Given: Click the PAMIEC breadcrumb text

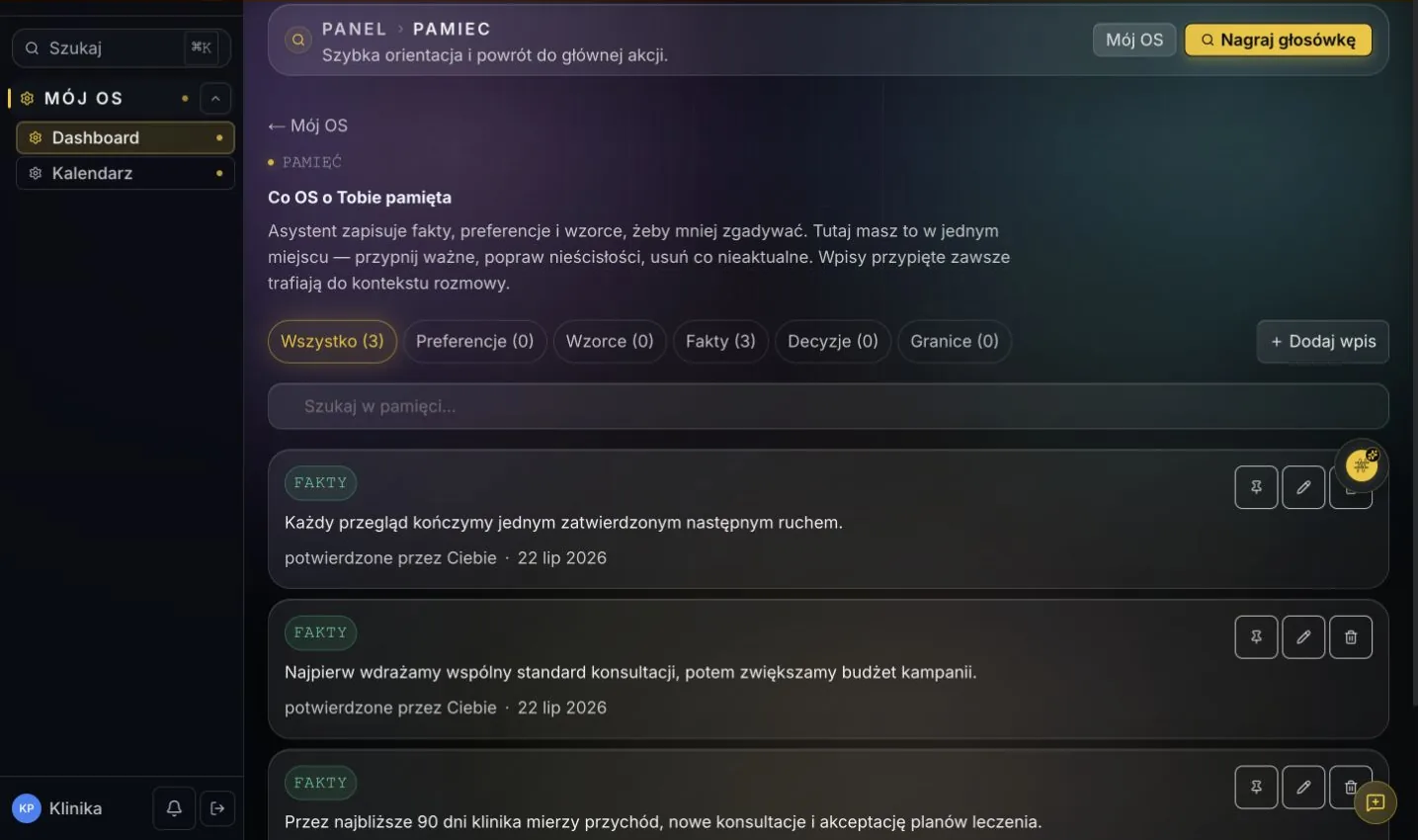Looking at the screenshot, I should click(x=452, y=29).
